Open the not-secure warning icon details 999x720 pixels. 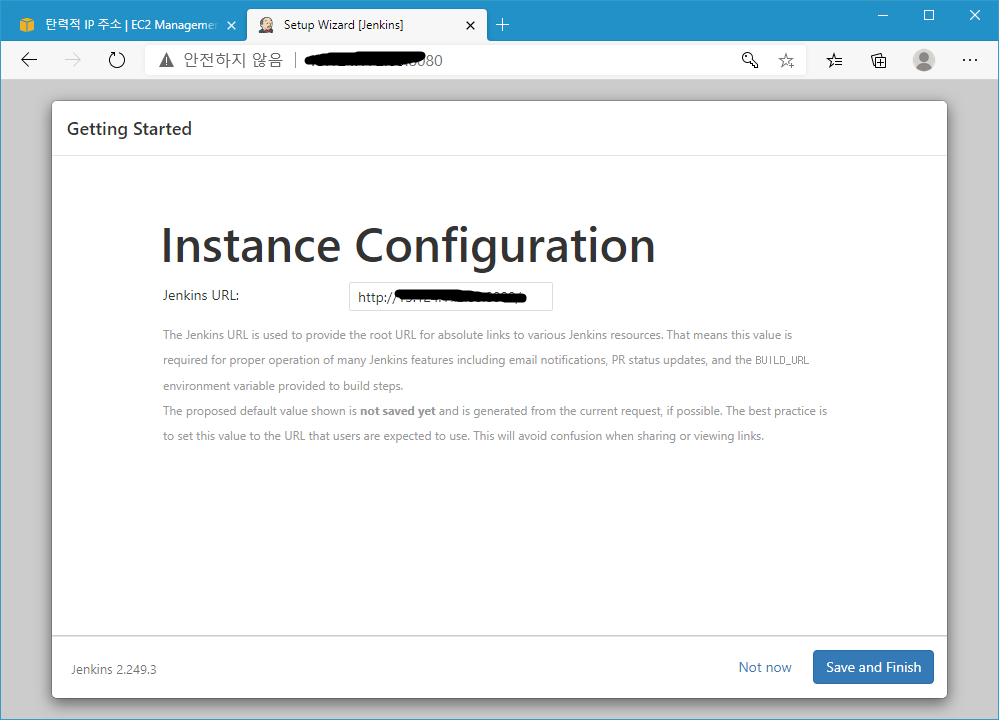[166, 61]
